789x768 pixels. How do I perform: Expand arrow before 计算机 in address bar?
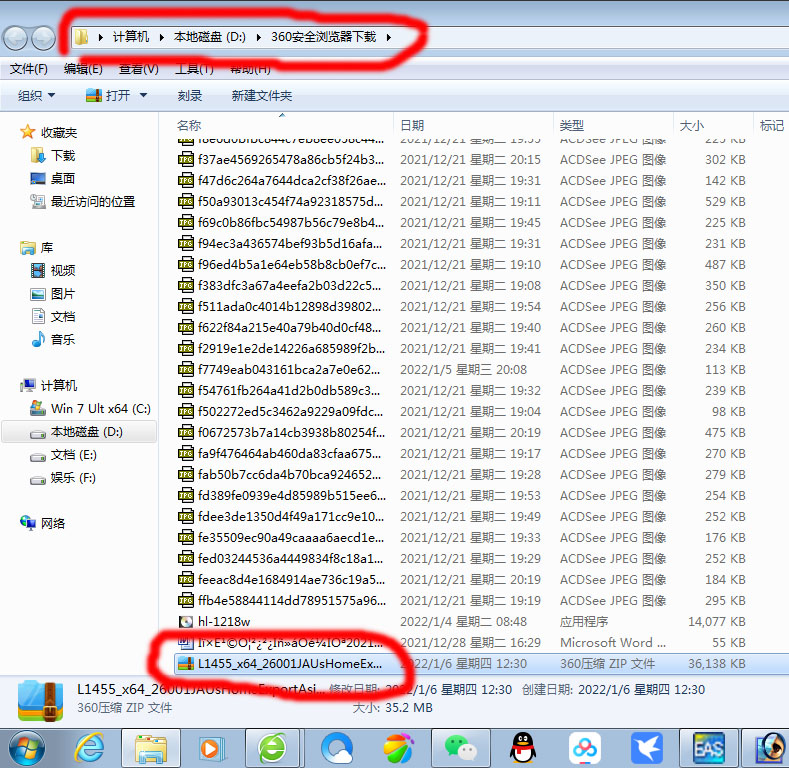point(101,37)
